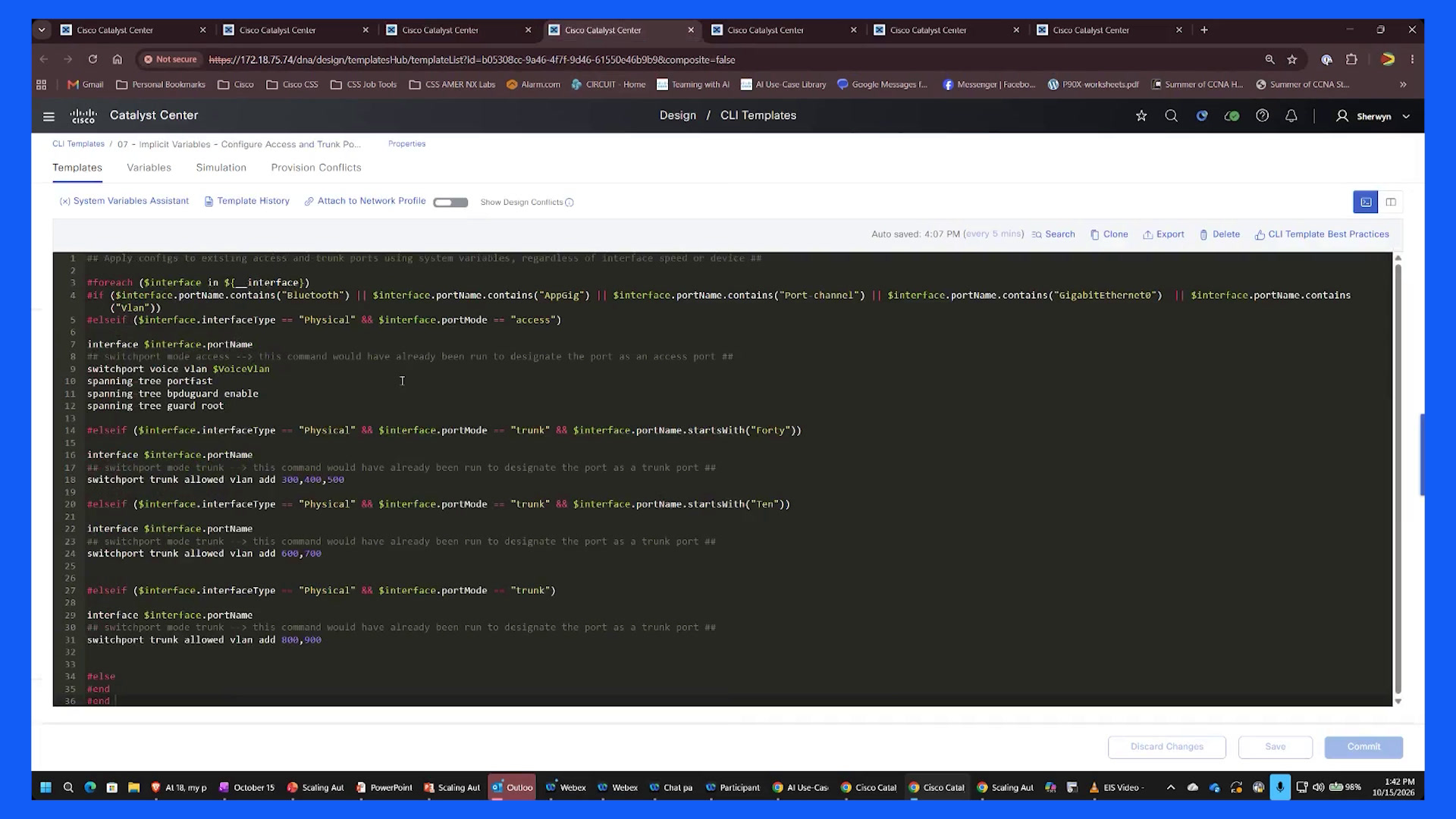Switch to the split panel view icon

[1391, 202]
